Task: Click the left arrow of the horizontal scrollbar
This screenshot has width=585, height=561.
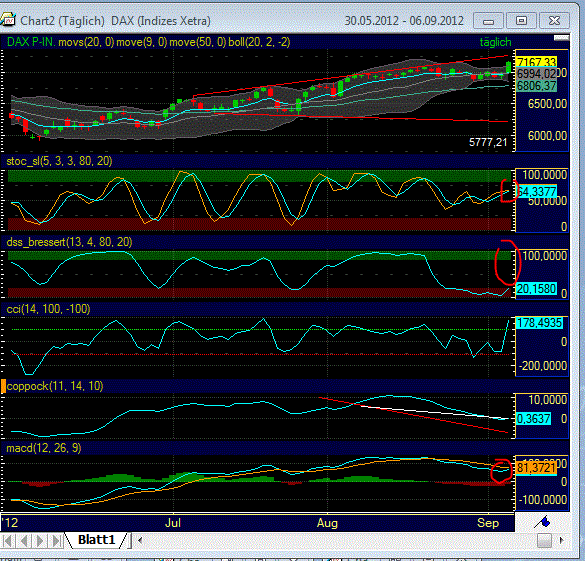Action: point(140,540)
